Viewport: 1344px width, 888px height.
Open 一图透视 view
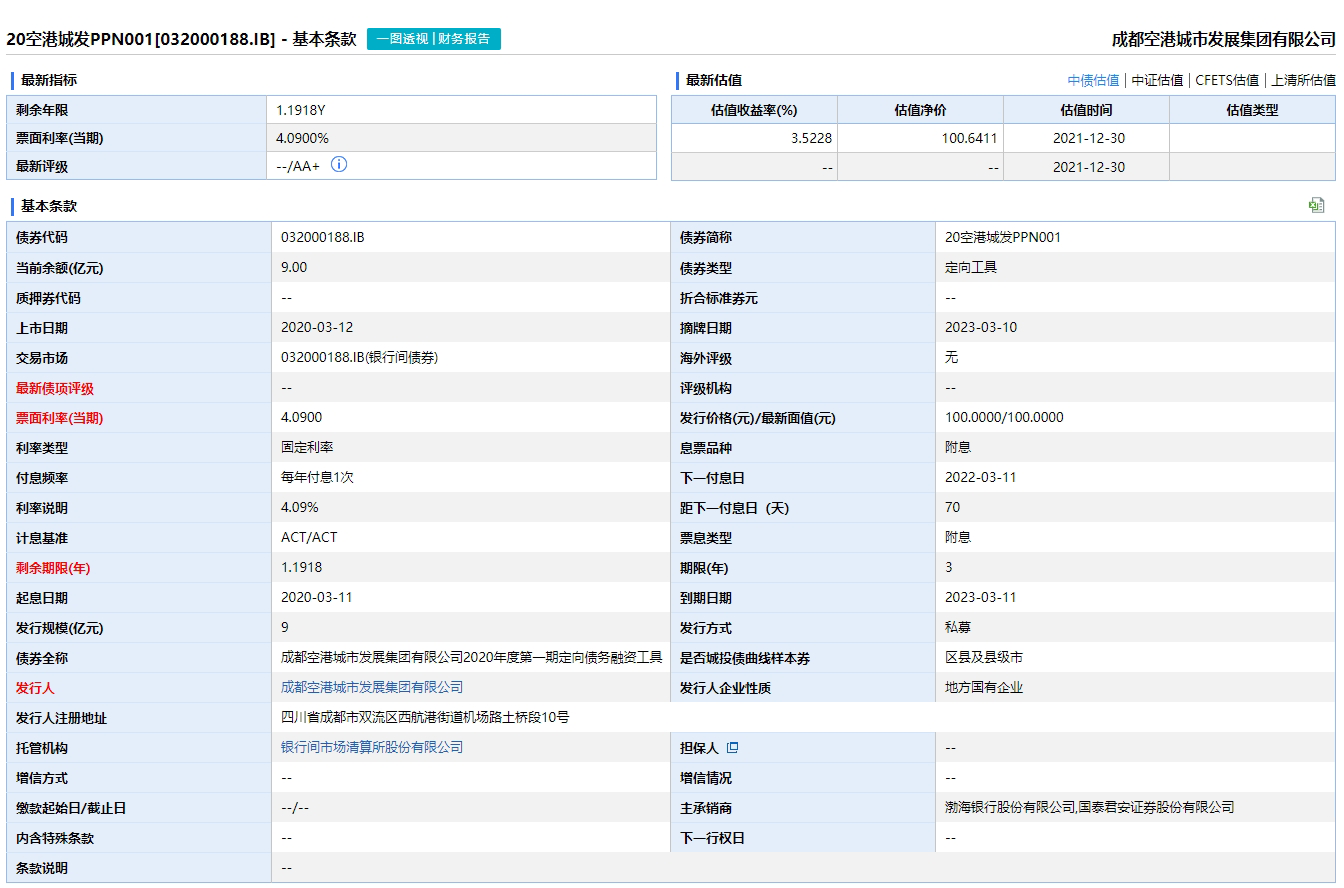pyautogui.click(x=402, y=39)
